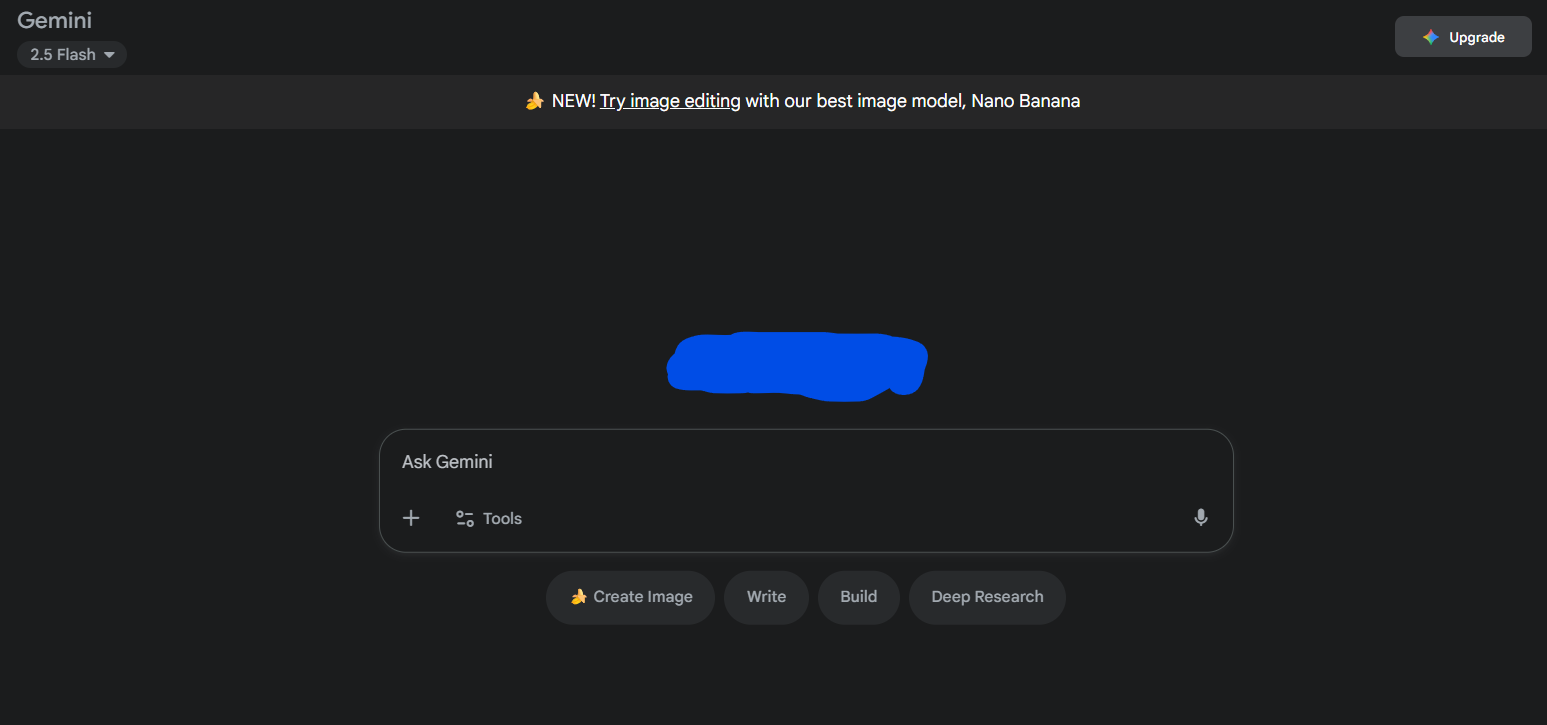Click the plus icon to add files
The image size is (1547, 725).
[x=411, y=518]
